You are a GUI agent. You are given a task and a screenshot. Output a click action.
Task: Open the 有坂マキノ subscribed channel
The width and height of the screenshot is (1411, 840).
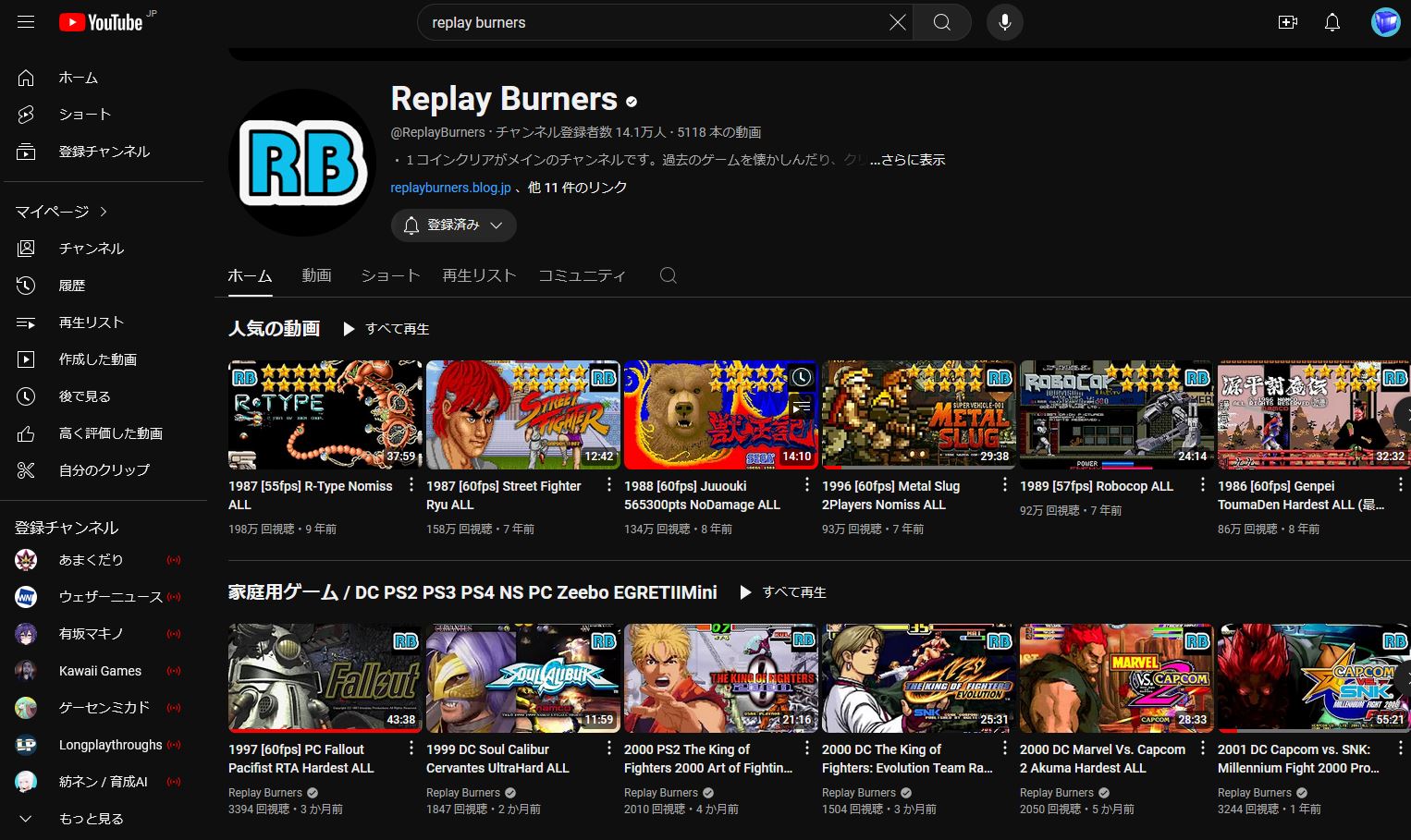pyautogui.click(x=104, y=634)
